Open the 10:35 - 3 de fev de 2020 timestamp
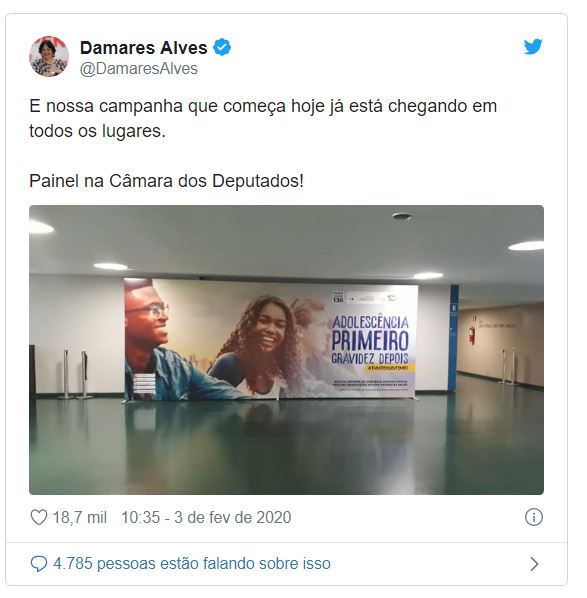This screenshot has width=587, height=598. point(206,518)
